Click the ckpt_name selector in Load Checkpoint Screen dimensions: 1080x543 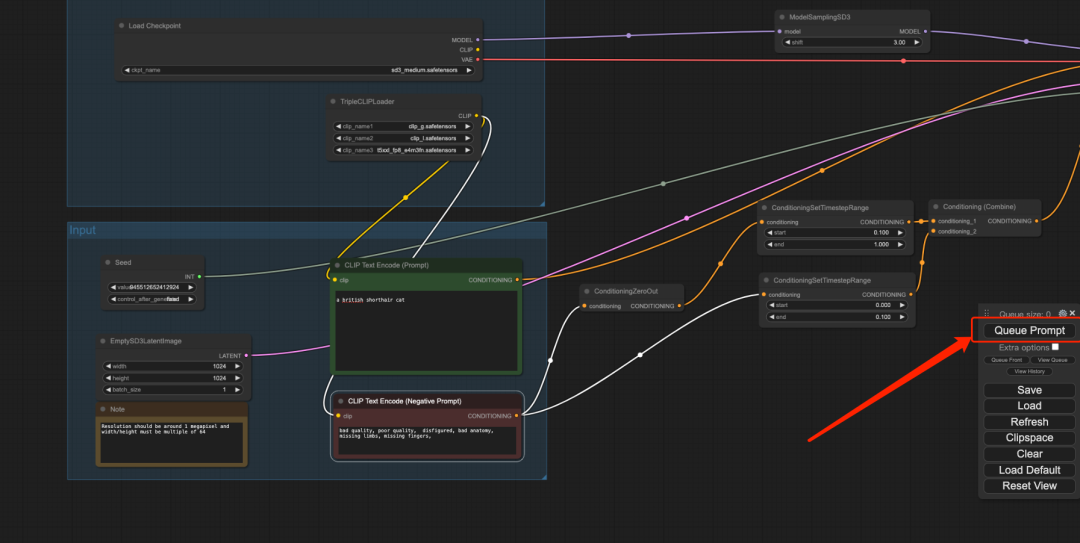coord(300,70)
